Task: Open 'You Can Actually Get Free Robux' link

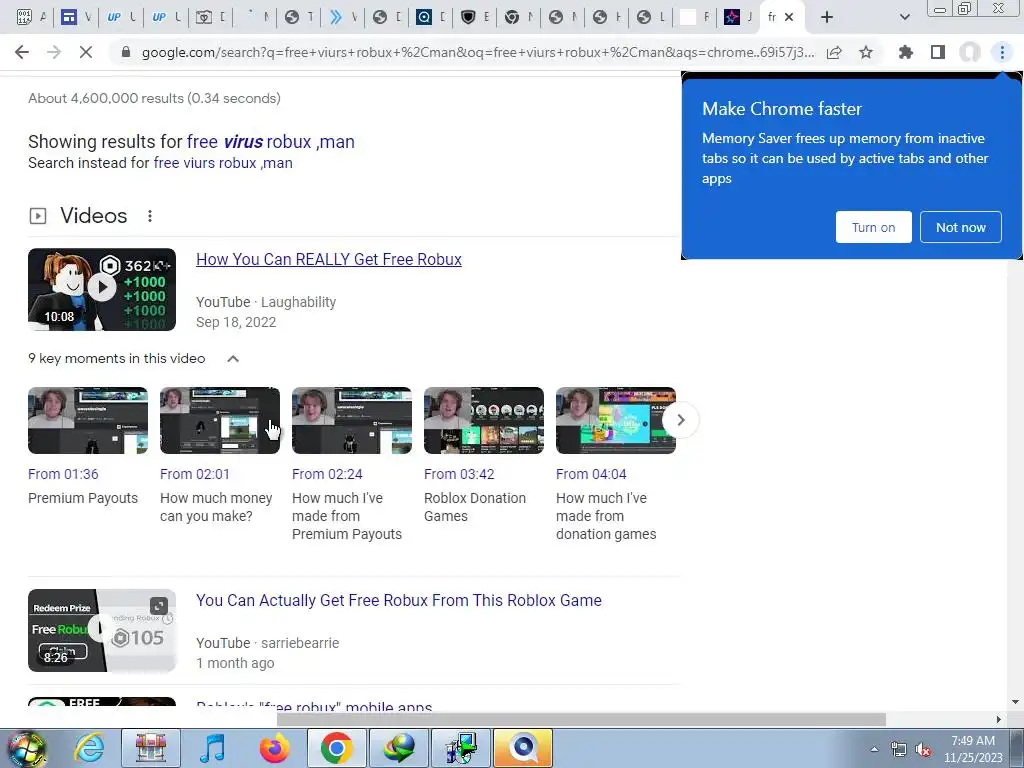Action: tap(399, 600)
